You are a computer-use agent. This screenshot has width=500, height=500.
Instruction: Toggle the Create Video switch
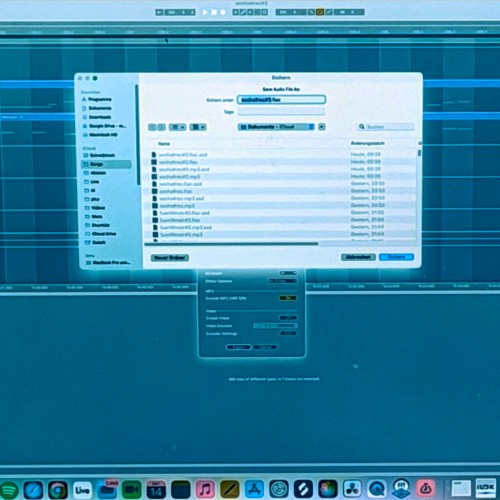[x=288, y=318]
